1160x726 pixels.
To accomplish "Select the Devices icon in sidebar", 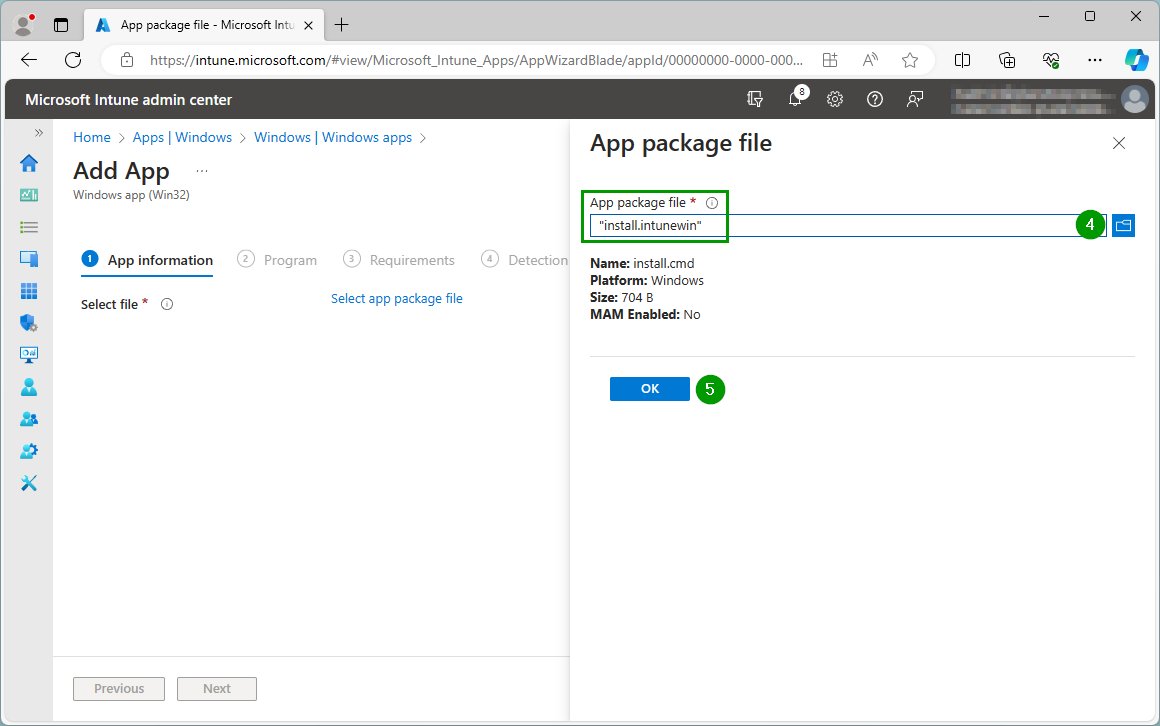I will pos(29,259).
